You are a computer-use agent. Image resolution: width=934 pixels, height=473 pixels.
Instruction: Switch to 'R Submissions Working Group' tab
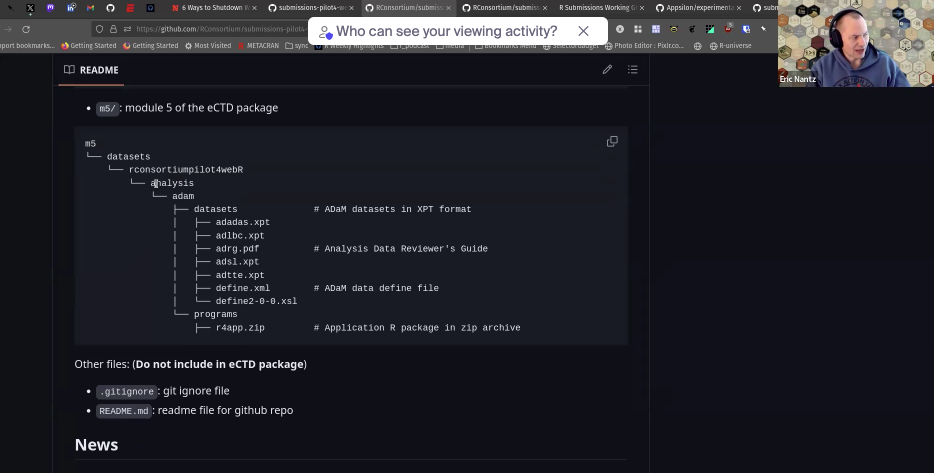pyautogui.click(x=596, y=8)
